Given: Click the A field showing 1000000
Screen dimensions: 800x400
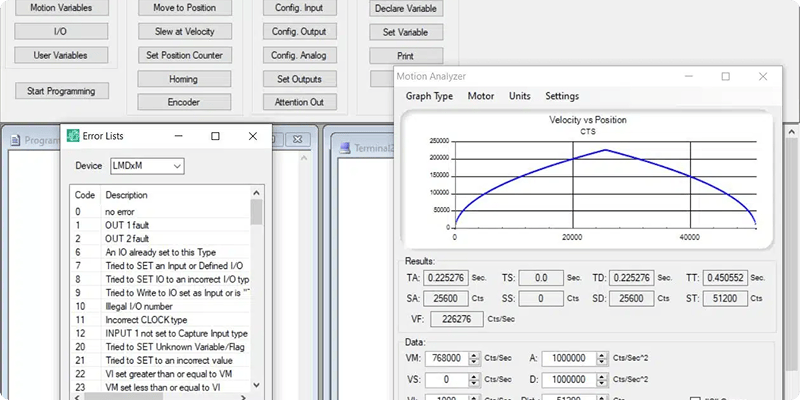Looking at the screenshot, I should (569, 359).
